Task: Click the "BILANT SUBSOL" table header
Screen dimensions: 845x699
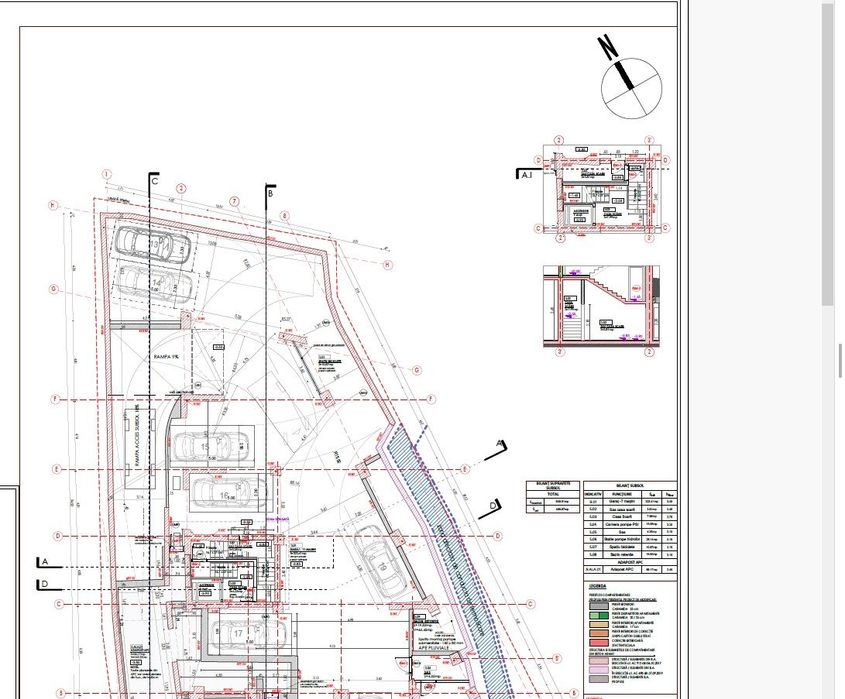Action: point(630,486)
